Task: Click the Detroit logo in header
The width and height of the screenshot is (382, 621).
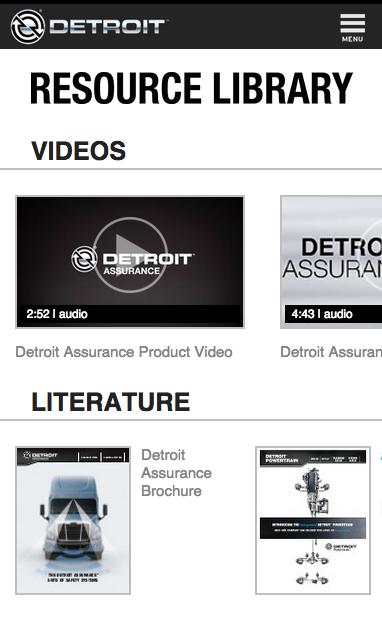Action: point(89,26)
